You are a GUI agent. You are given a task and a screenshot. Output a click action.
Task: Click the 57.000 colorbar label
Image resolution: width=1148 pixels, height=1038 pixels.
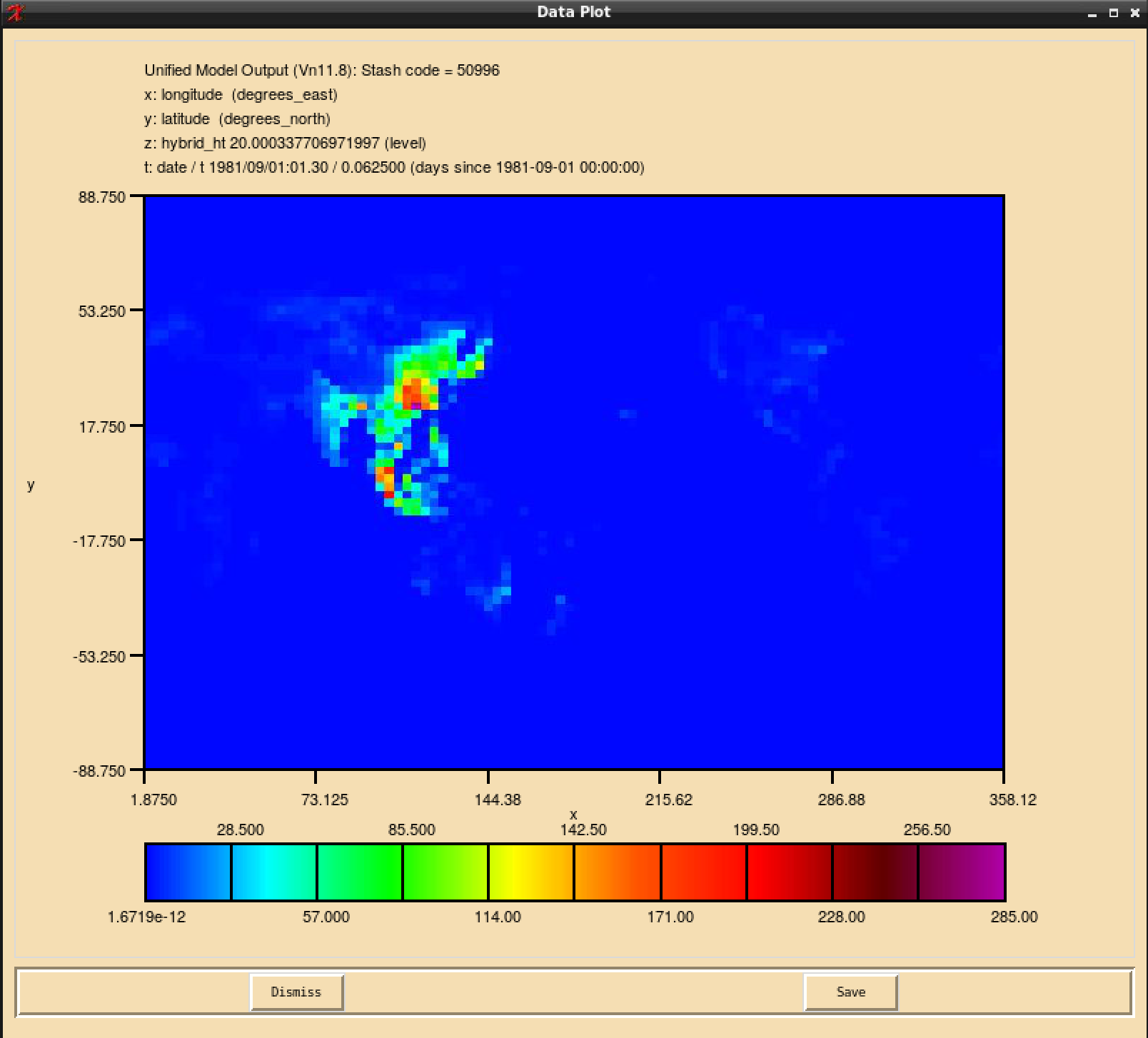click(326, 917)
